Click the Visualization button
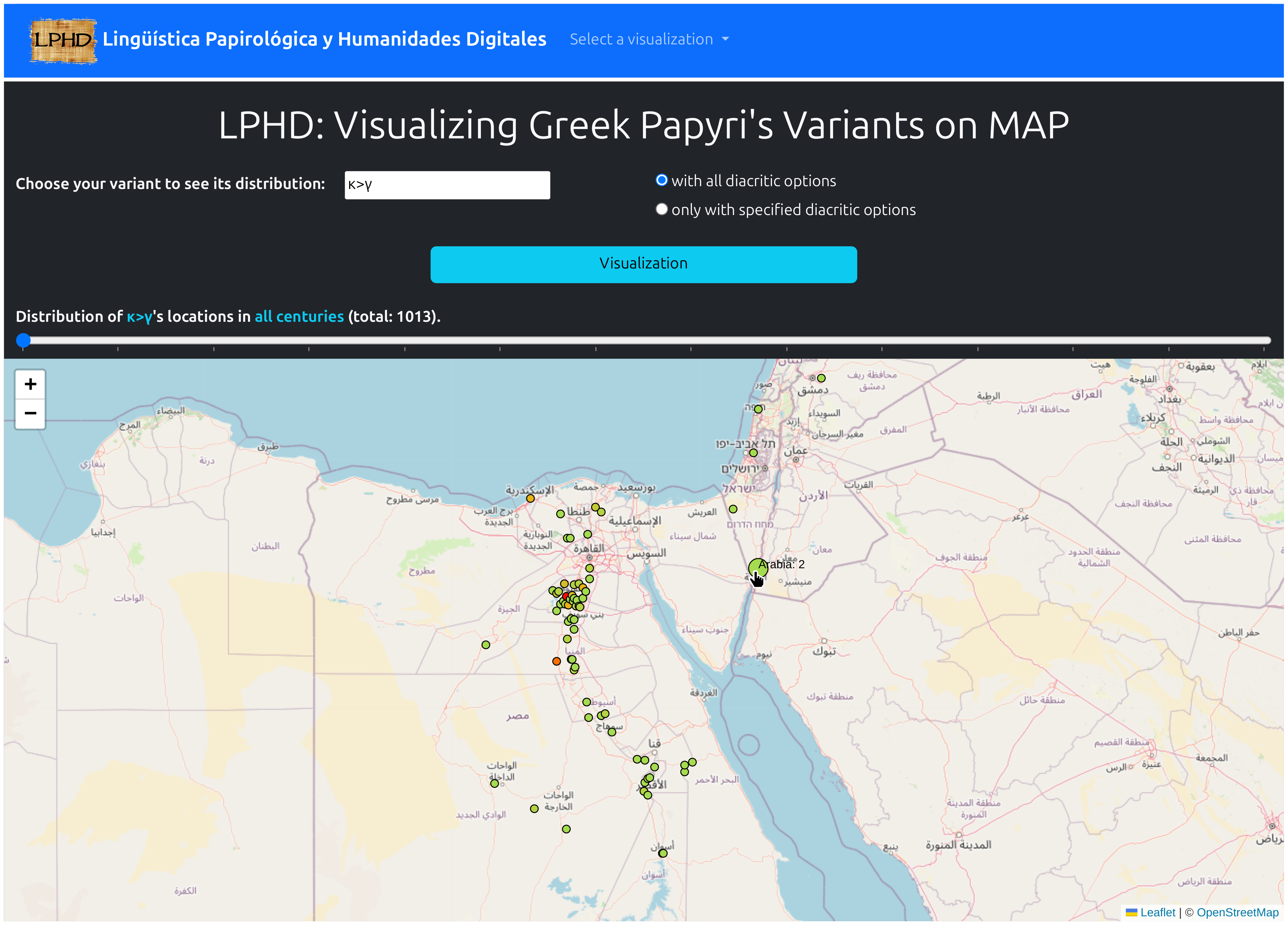Image resolution: width=1288 pixels, height=925 pixels. (x=644, y=264)
